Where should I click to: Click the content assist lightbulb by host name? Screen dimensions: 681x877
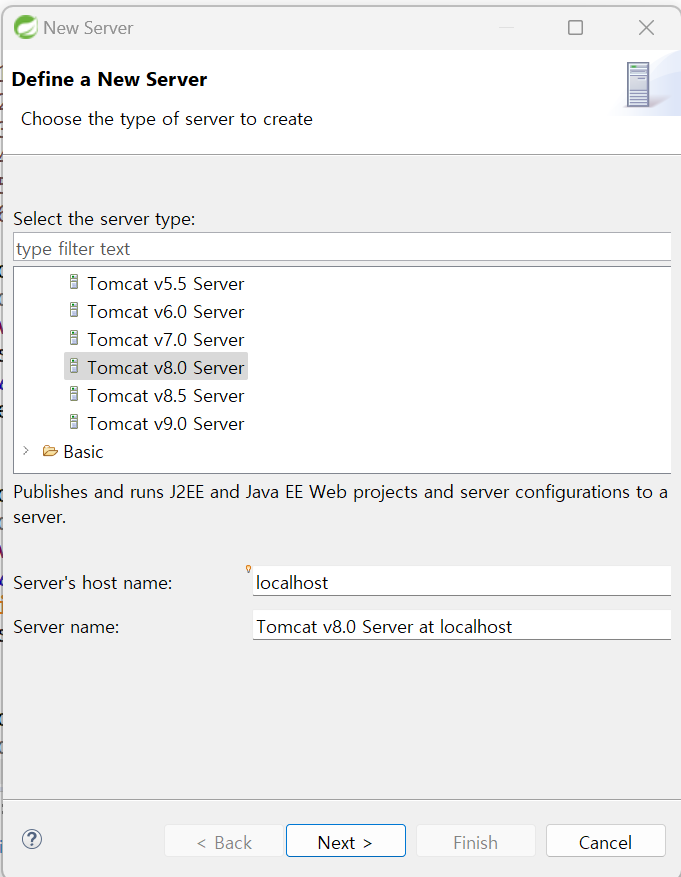(248, 569)
